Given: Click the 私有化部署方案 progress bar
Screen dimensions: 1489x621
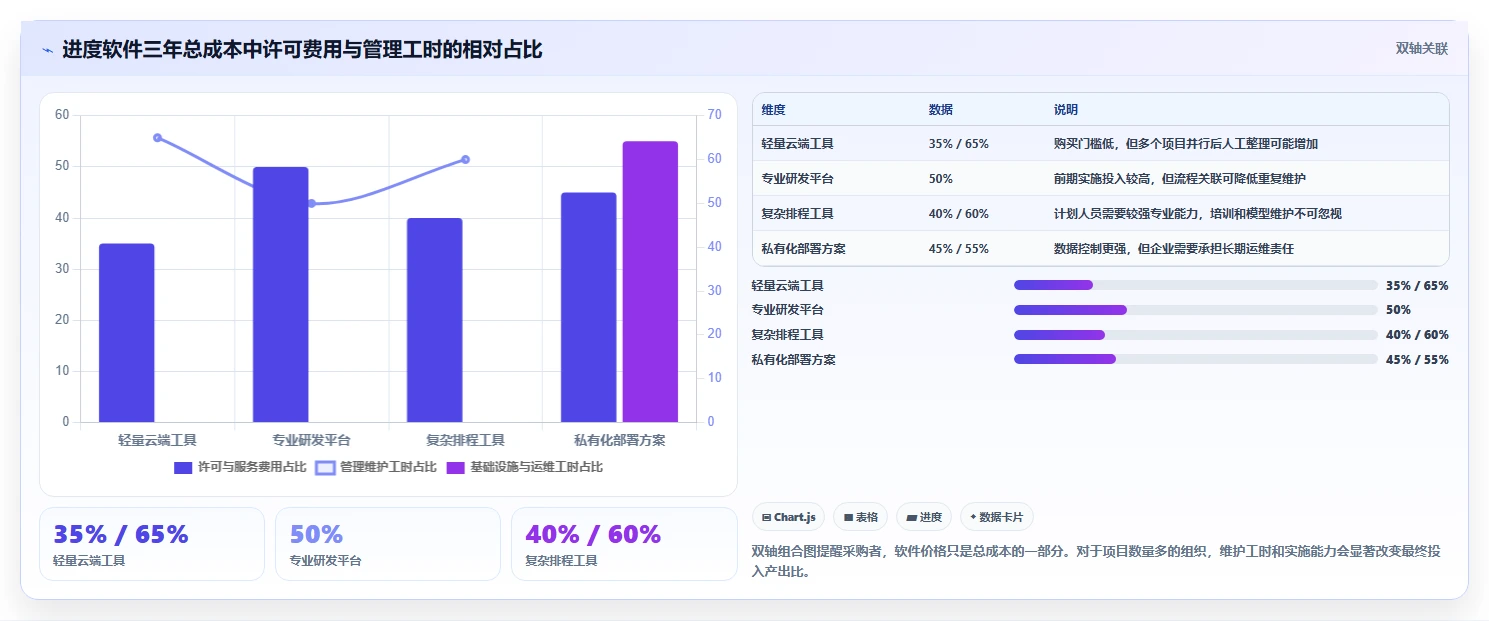Looking at the screenshot, I should click(1196, 360).
